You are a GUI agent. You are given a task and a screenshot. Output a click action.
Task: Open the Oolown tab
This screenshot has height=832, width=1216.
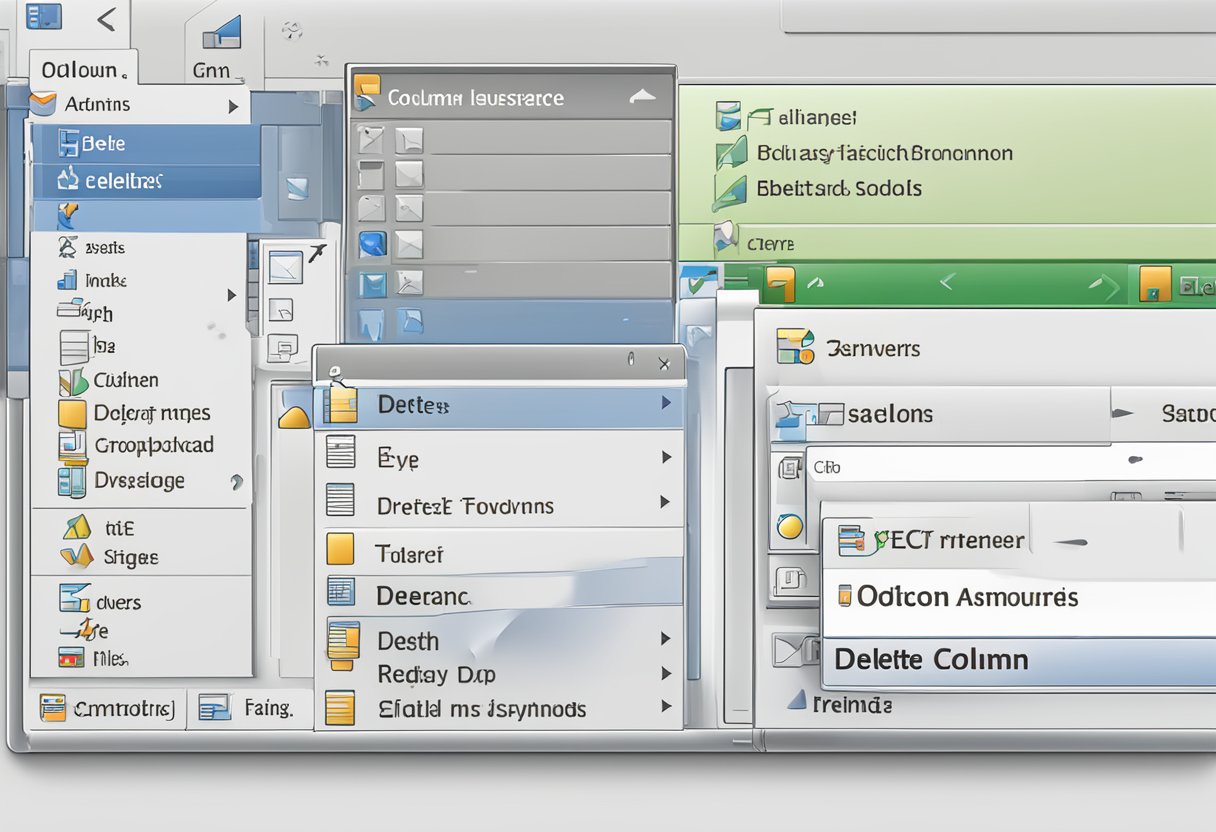tap(83, 71)
